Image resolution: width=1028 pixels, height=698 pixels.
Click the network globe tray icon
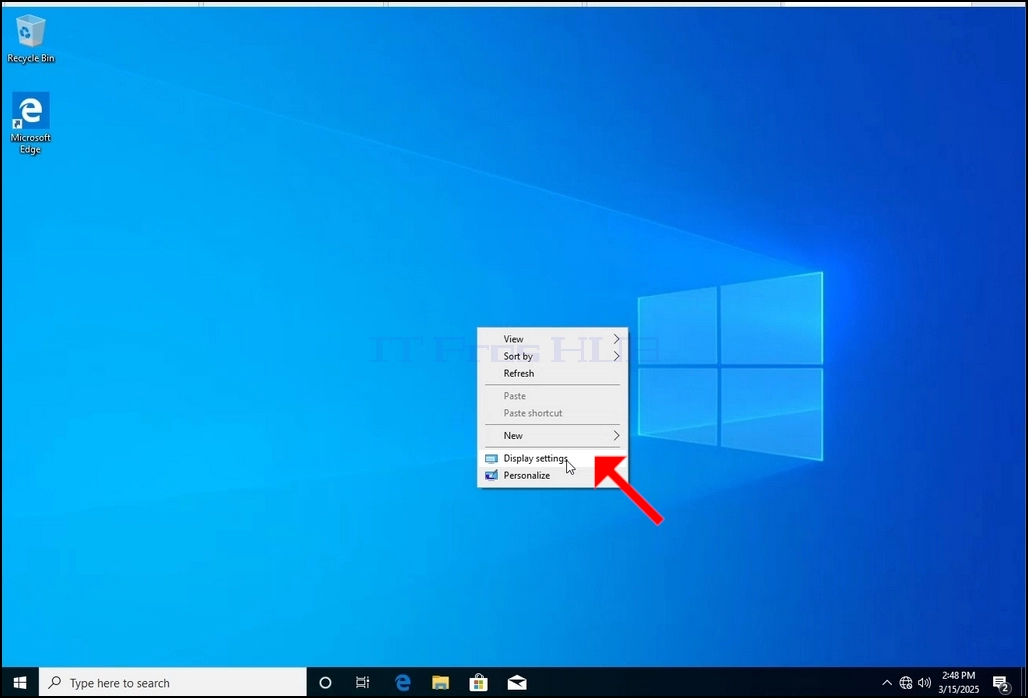[x=905, y=683]
